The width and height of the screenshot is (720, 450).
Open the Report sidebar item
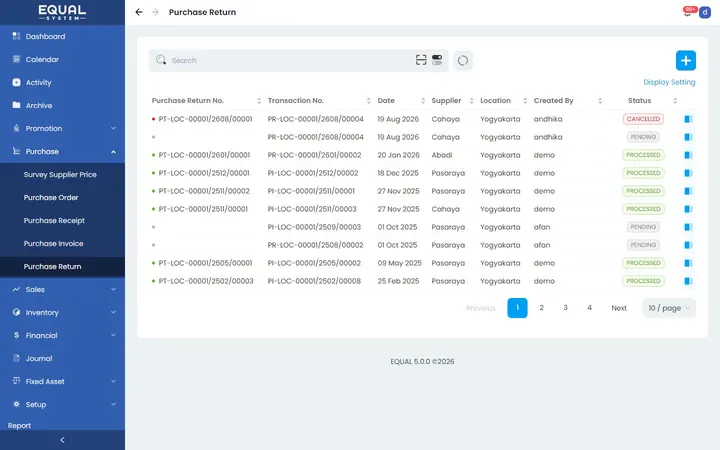[19, 426]
